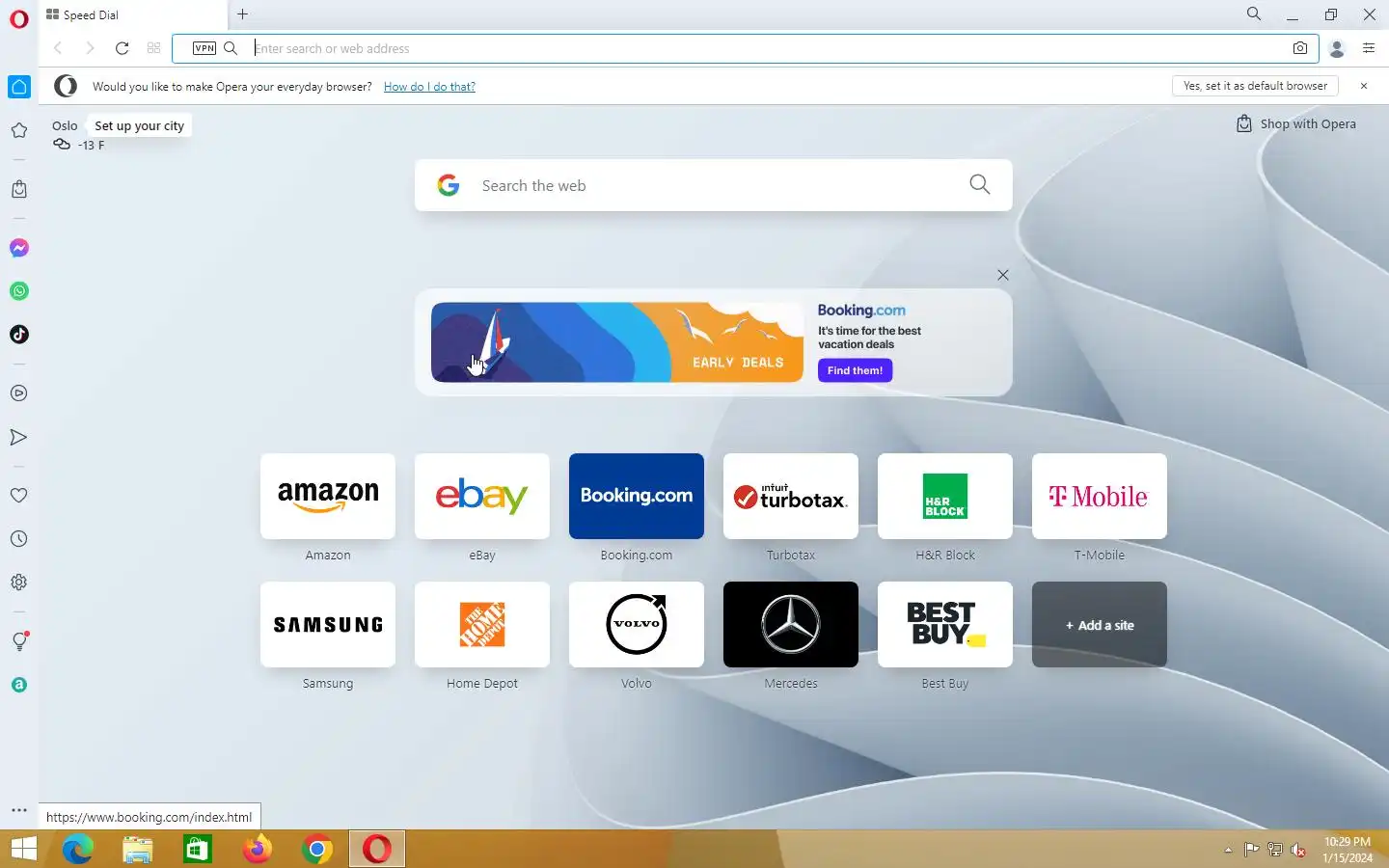Open the Player sidebar icon
1389x868 pixels.
coord(19,393)
